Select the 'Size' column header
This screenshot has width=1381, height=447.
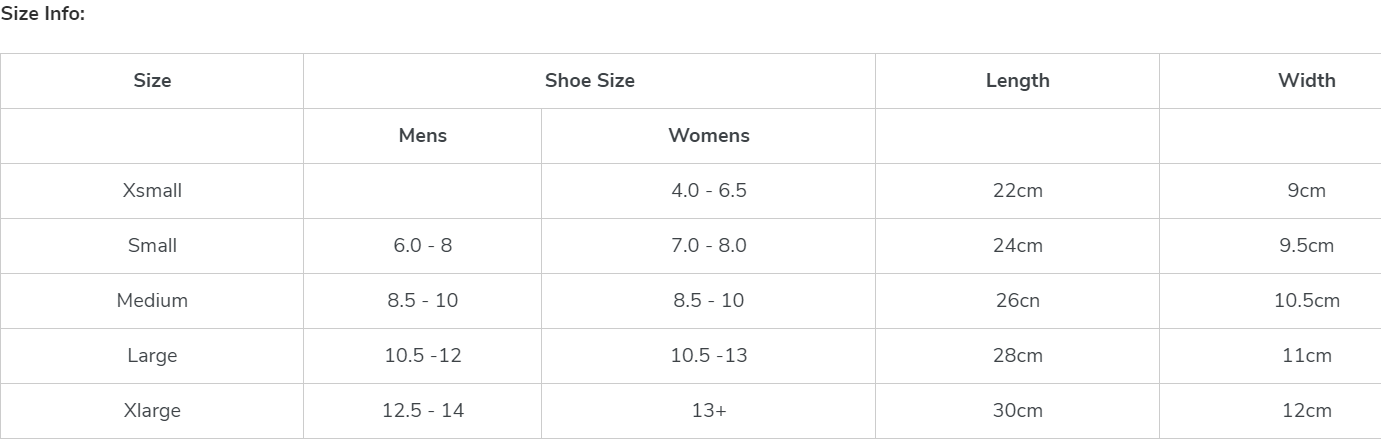point(152,81)
